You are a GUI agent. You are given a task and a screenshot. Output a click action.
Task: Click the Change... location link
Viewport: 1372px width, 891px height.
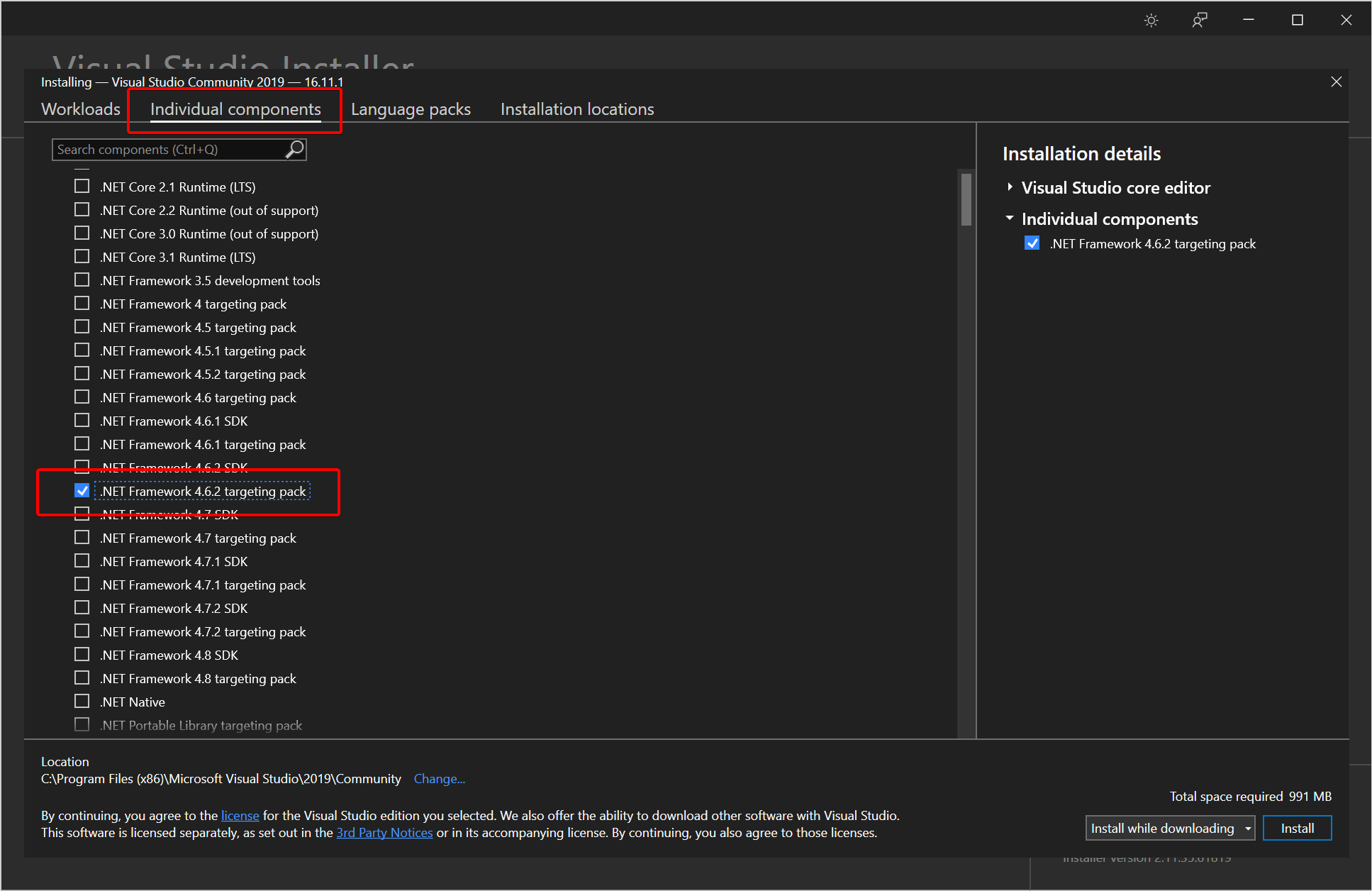pos(439,779)
